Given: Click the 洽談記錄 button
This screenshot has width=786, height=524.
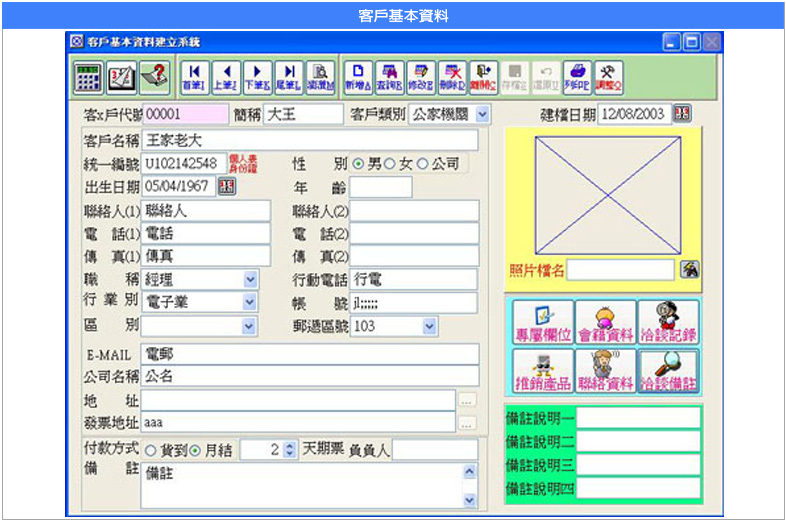Looking at the screenshot, I should pos(669,323).
